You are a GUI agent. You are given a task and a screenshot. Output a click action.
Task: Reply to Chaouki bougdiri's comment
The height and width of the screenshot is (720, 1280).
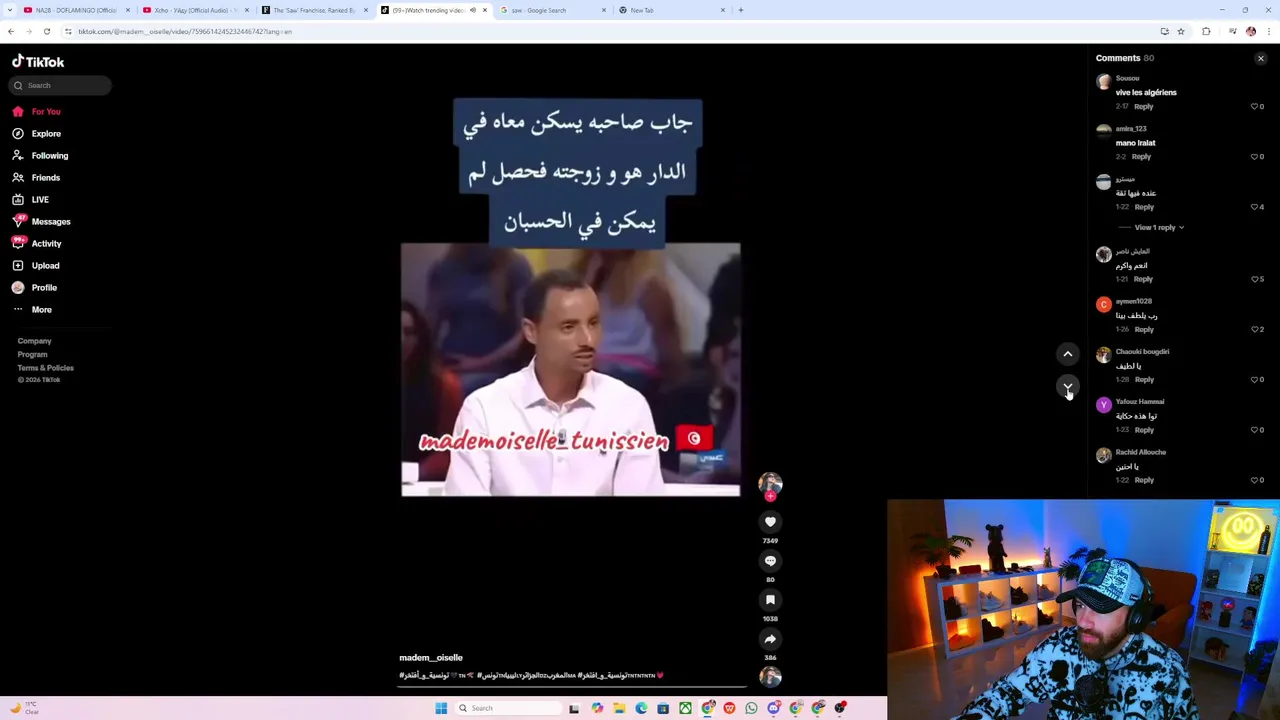(x=1143, y=380)
